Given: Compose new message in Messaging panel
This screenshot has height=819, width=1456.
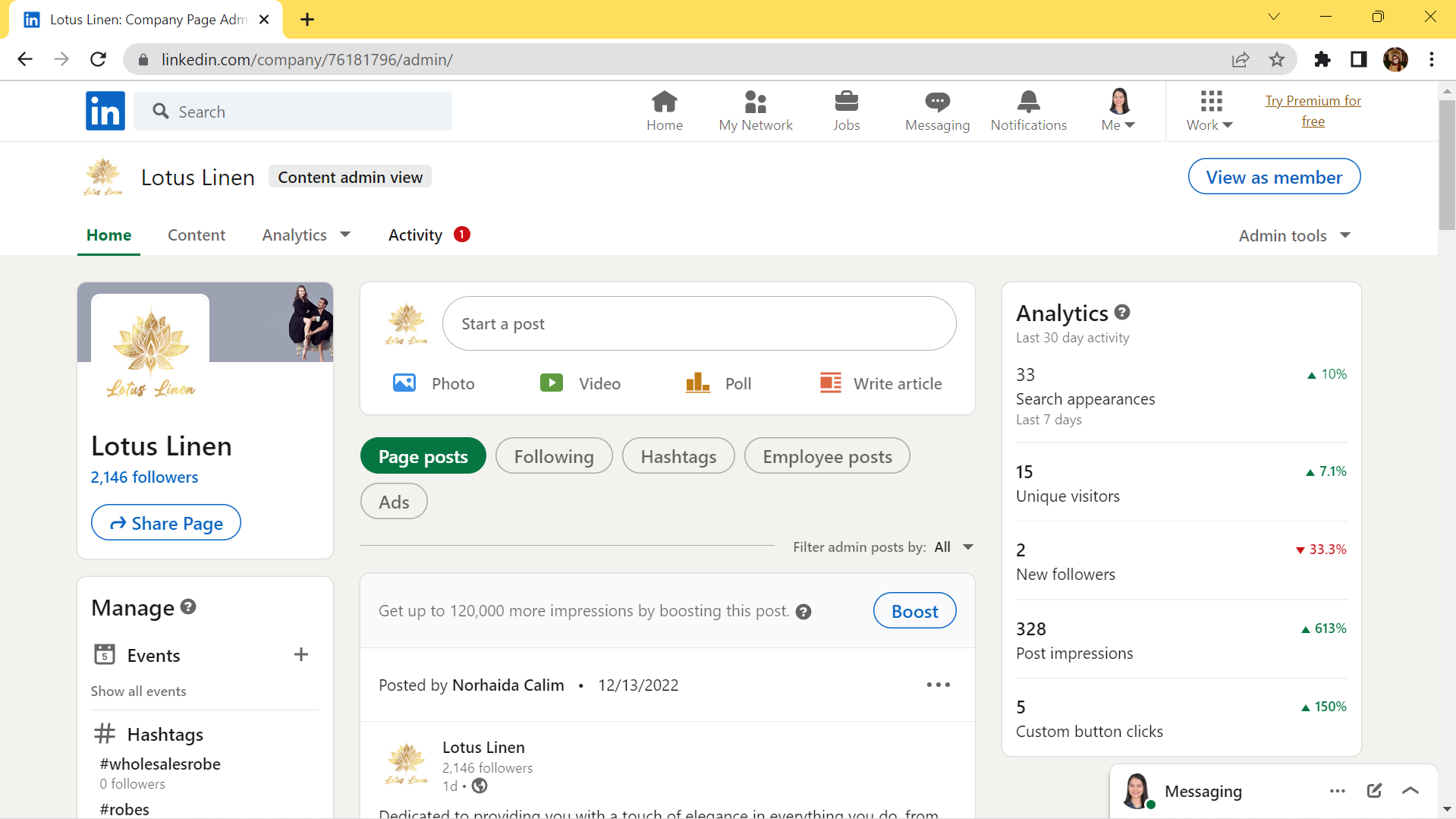Looking at the screenshot, I should (x=1374, y=791).
